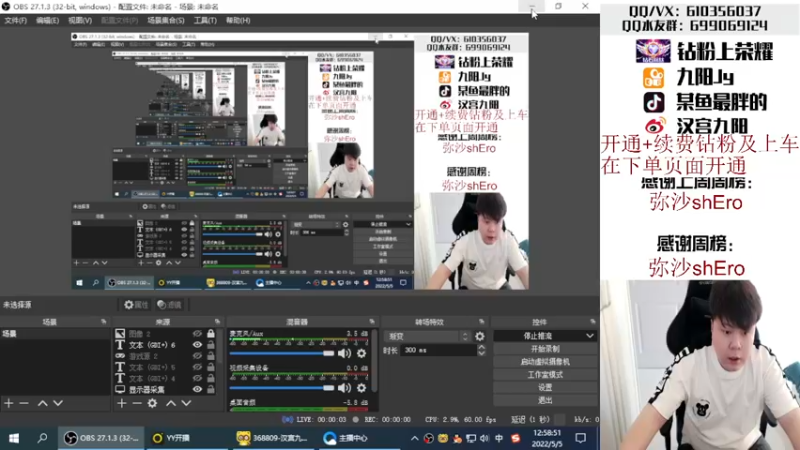Open the 配置文件(P) menu
Image resolution: width=800 pixels, height=450 pixels.
[x=119, y=20]
